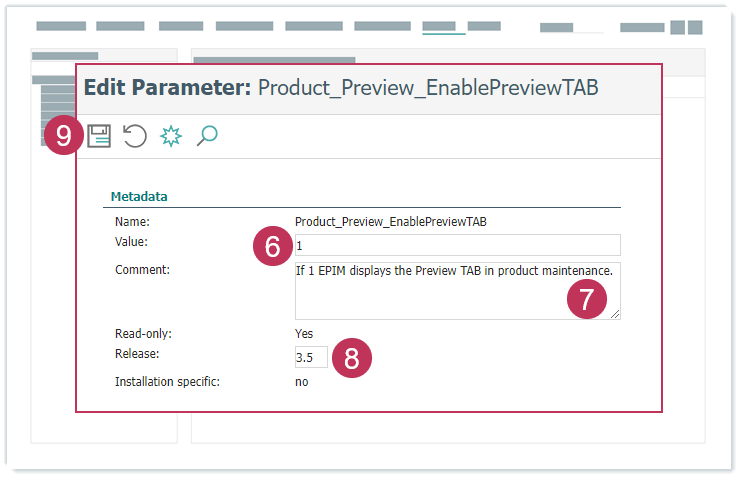The image size is (741, 479).
Task: Click the Edit Parameter dialog title
Action: (341, 87)
